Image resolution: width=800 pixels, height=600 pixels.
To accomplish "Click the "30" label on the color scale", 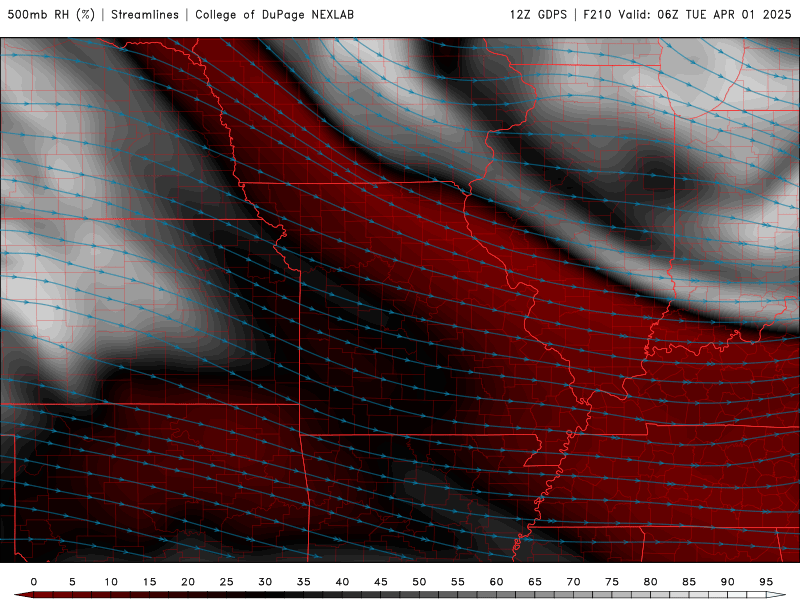I will (x=265, y=582).
